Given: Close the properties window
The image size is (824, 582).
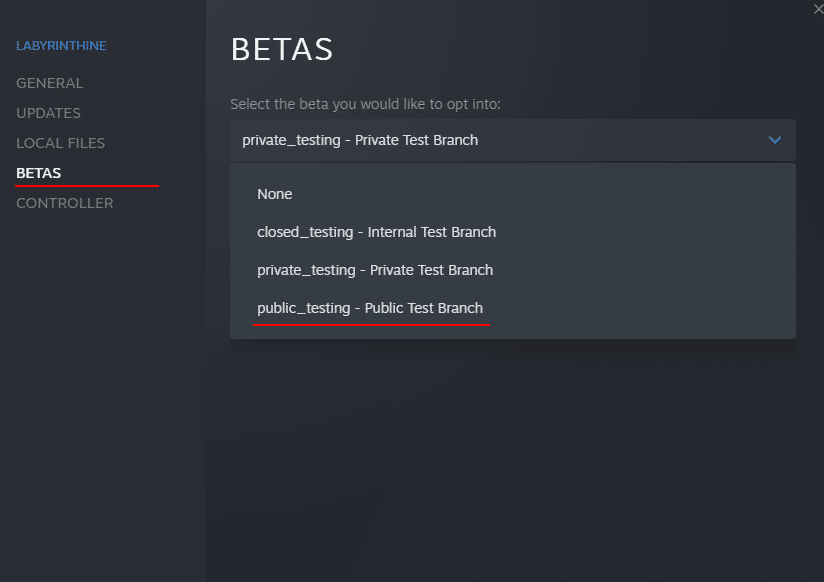Looking at the screenshot, I should coord(818,9).
